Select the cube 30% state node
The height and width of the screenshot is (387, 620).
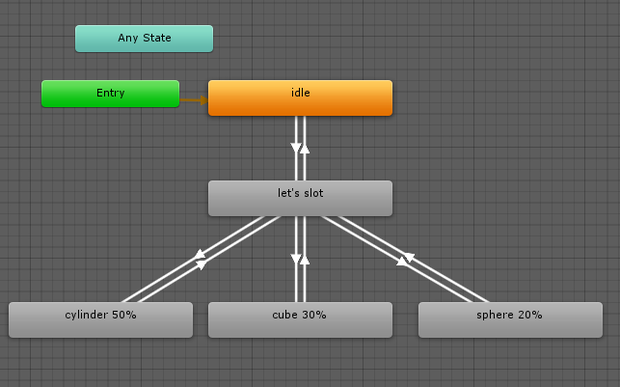300,320
